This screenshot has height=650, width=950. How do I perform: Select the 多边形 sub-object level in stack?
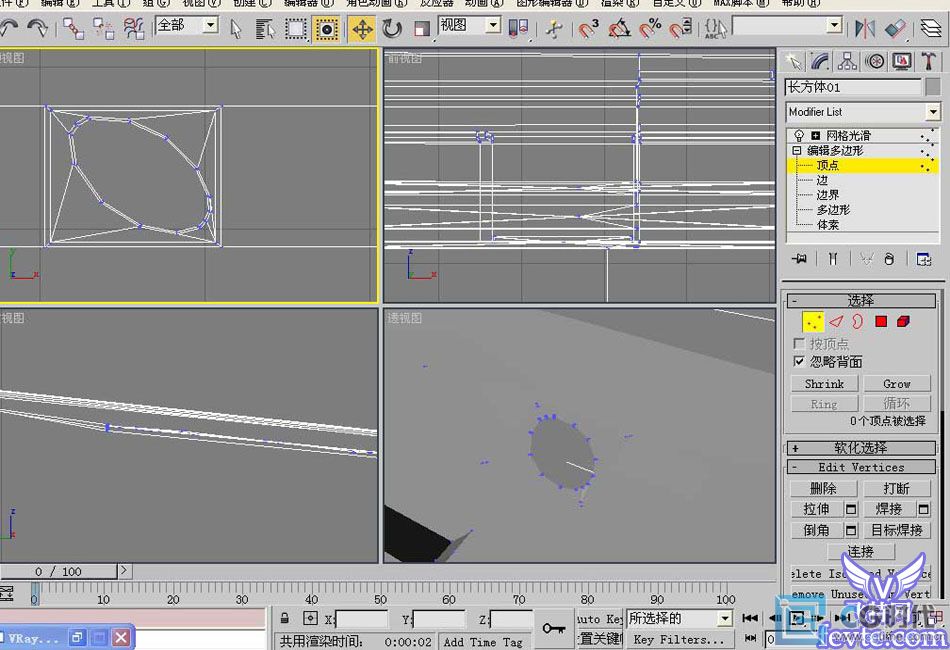[x=833, y=210]
